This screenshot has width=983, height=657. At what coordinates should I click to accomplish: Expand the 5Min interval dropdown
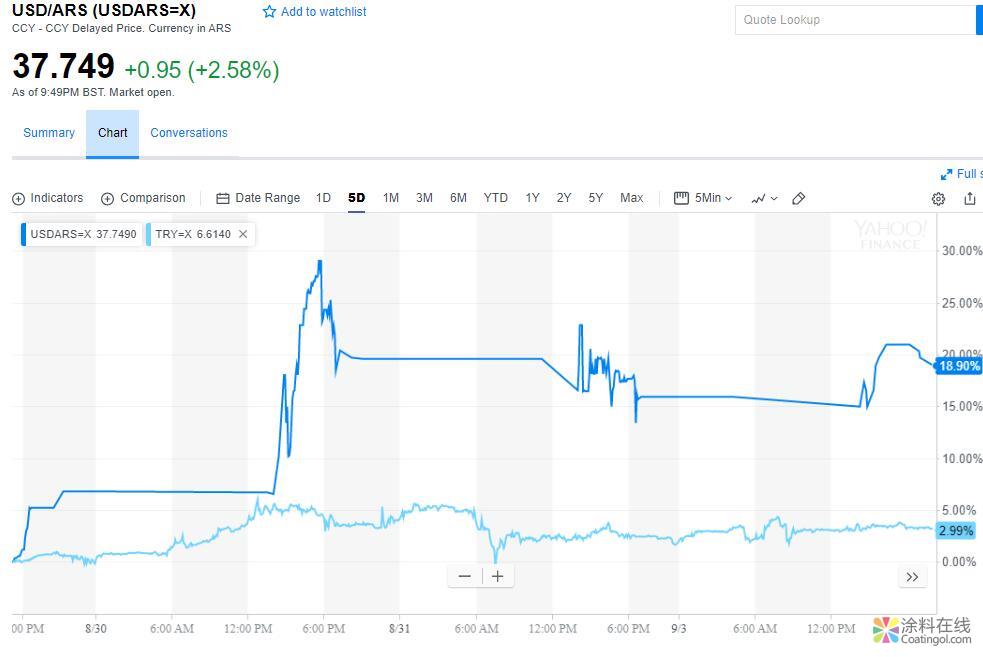704,198
